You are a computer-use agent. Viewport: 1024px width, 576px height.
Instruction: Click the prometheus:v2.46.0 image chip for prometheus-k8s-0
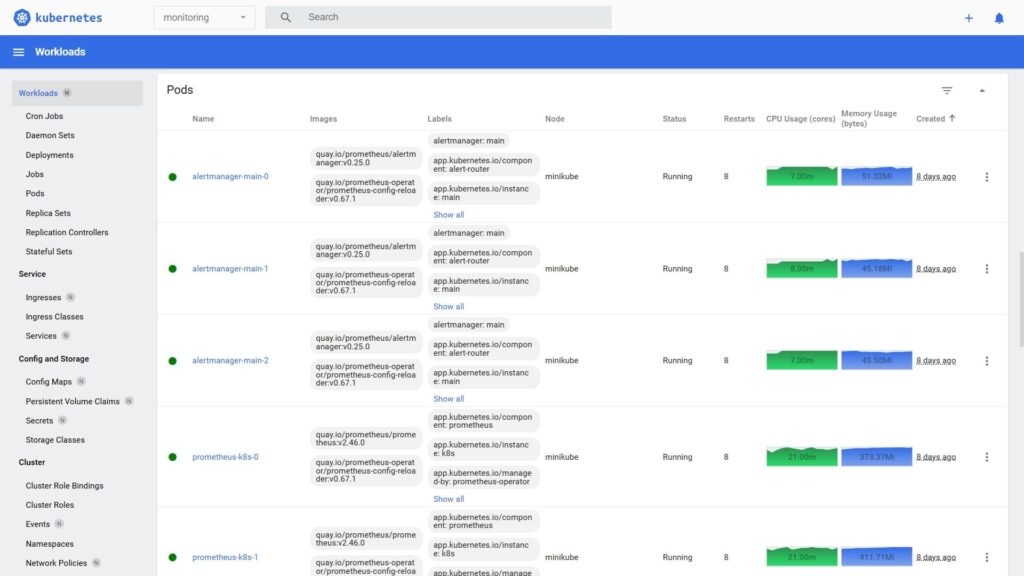[366, 439]
